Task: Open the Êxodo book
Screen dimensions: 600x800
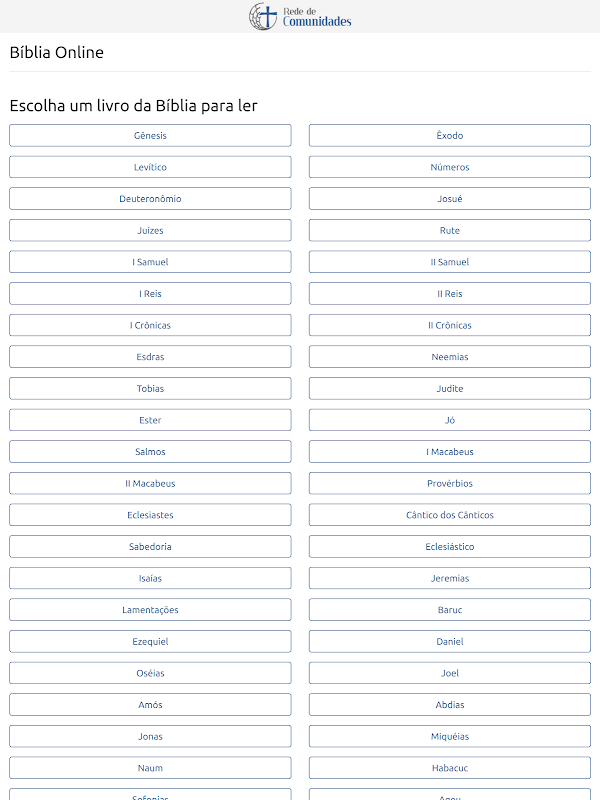Action: (449, 135)
